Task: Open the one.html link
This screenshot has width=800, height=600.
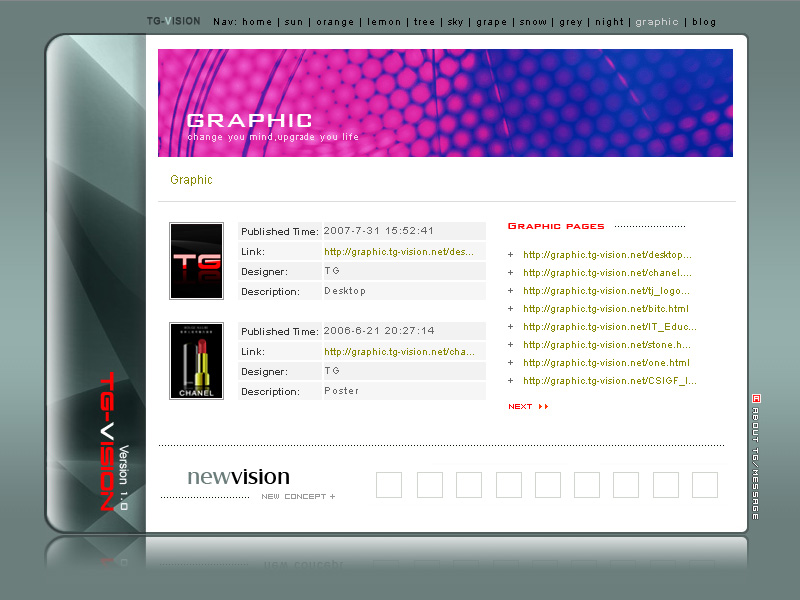Action: [x=606, y=363]
